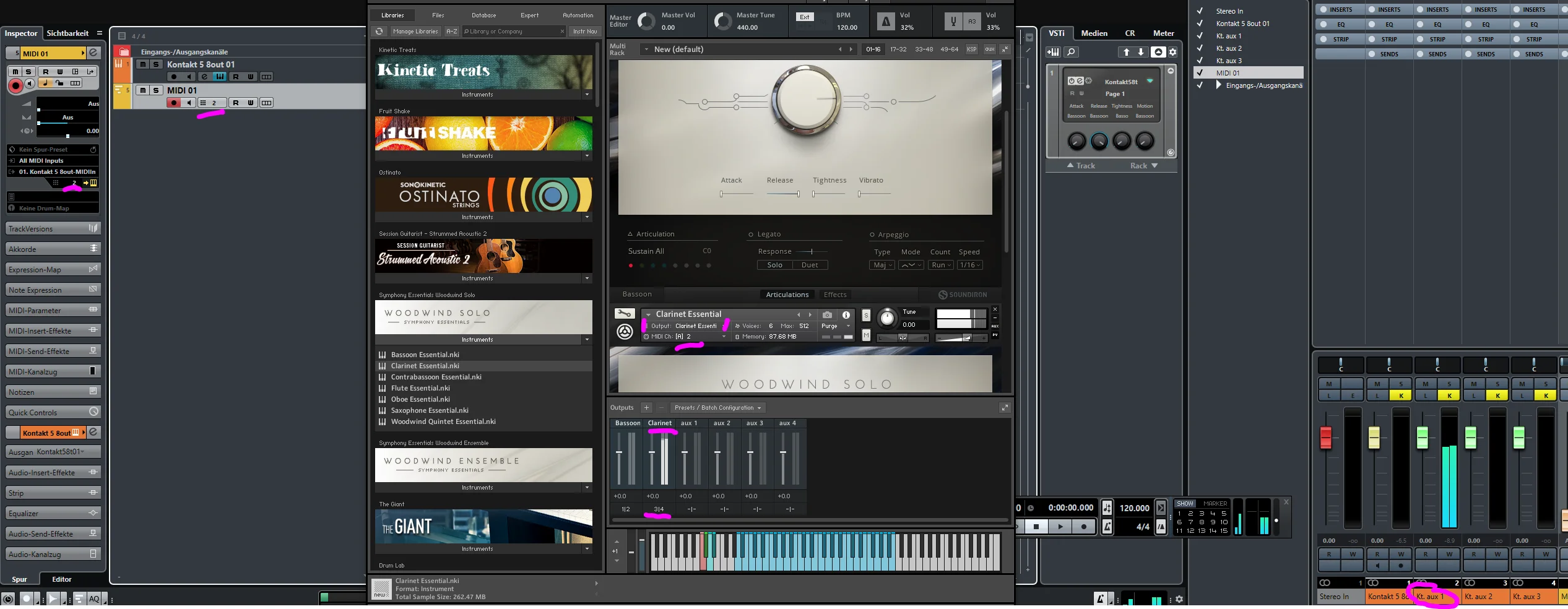Switch to Sichtbarkeit tab
This screenshot has height=609, width=1568.
pos(67,33)
